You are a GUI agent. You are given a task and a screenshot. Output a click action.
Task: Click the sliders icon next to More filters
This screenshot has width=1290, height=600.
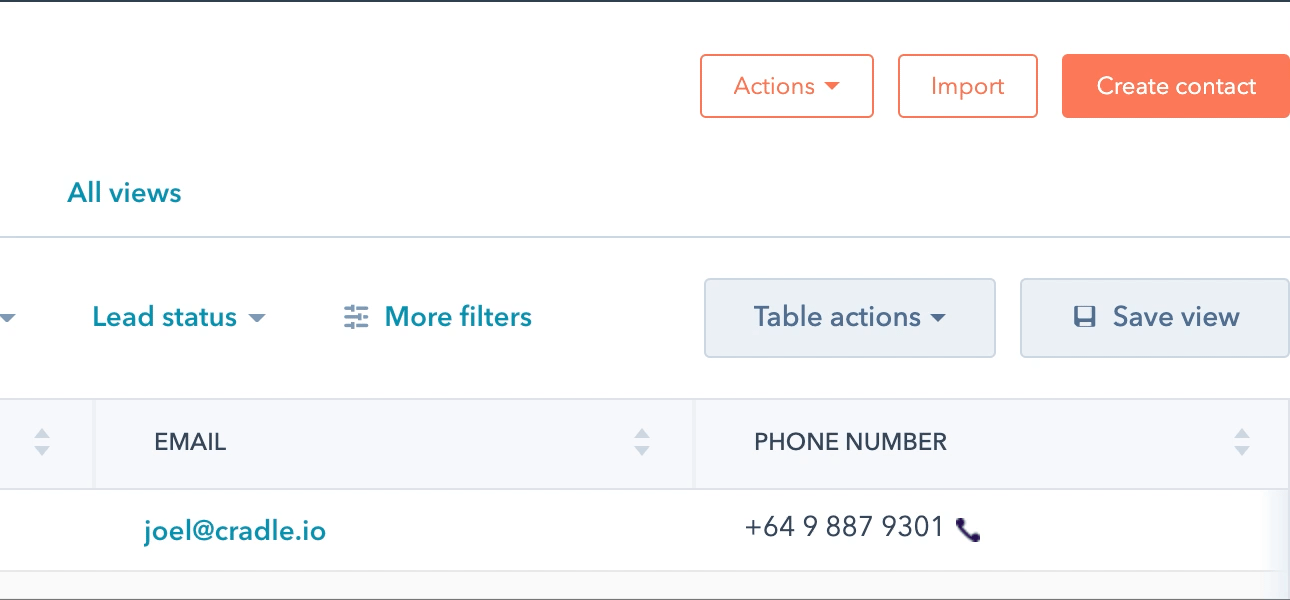(356, 318)
